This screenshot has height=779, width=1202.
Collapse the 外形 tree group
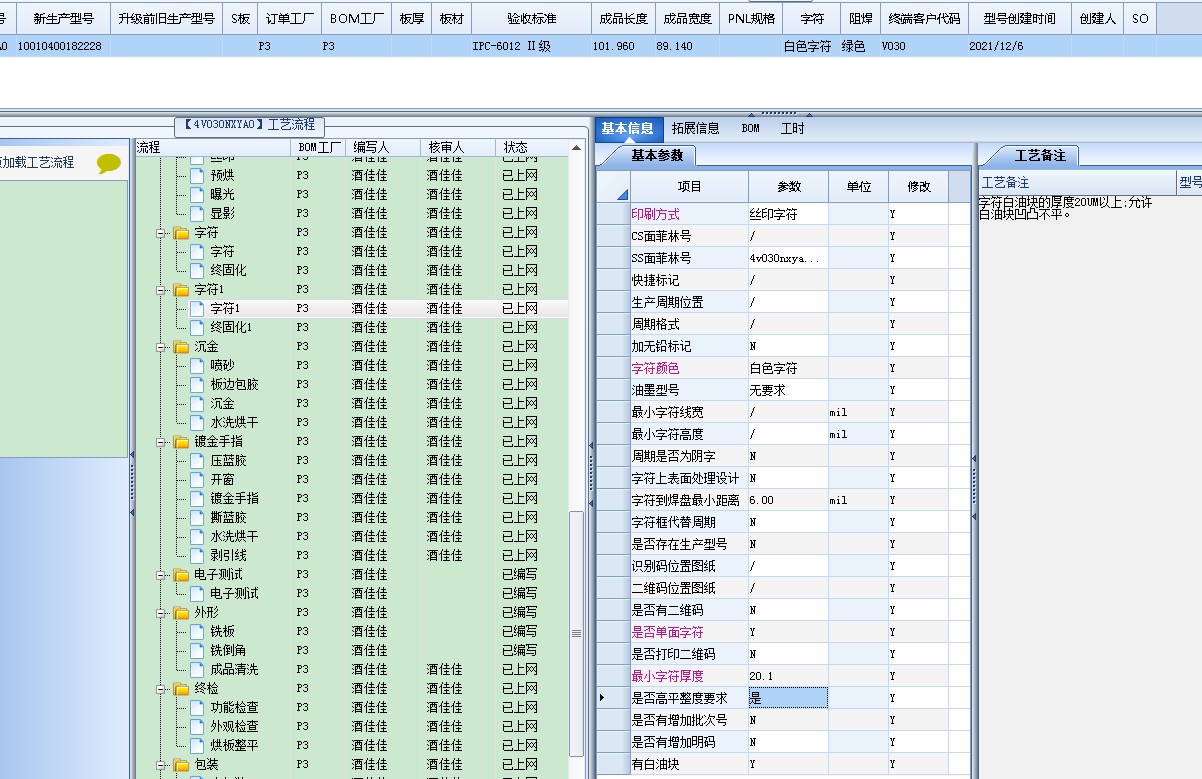(x=160, y=613)
